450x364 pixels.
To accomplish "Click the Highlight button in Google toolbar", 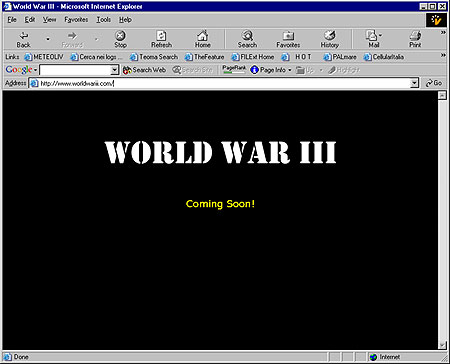I will click(x=344, y=70).
